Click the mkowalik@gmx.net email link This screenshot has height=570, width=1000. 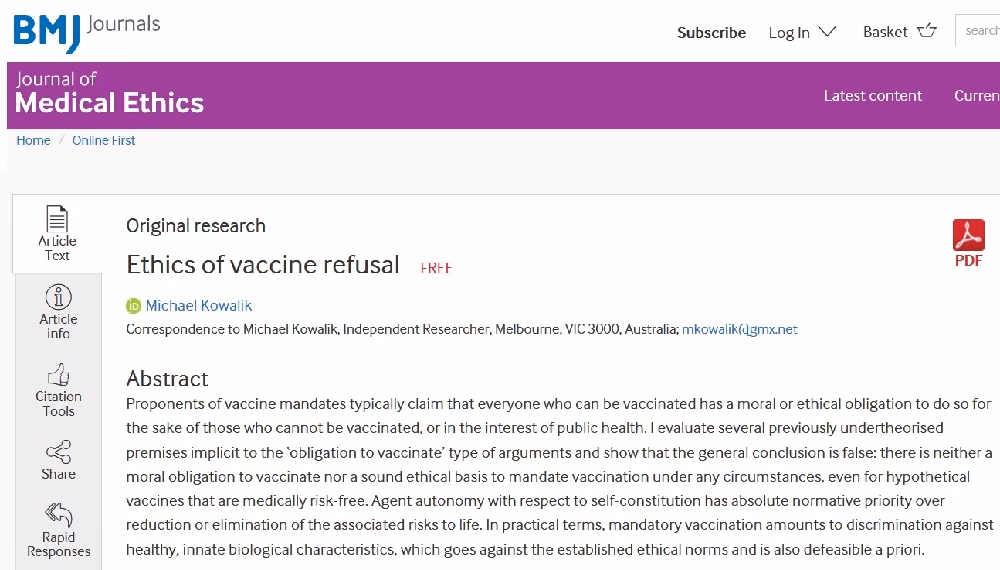[740, 330]
